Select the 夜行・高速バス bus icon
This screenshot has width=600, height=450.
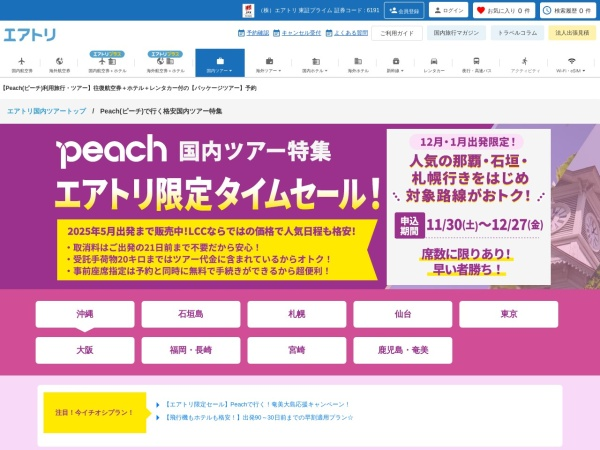476,61
